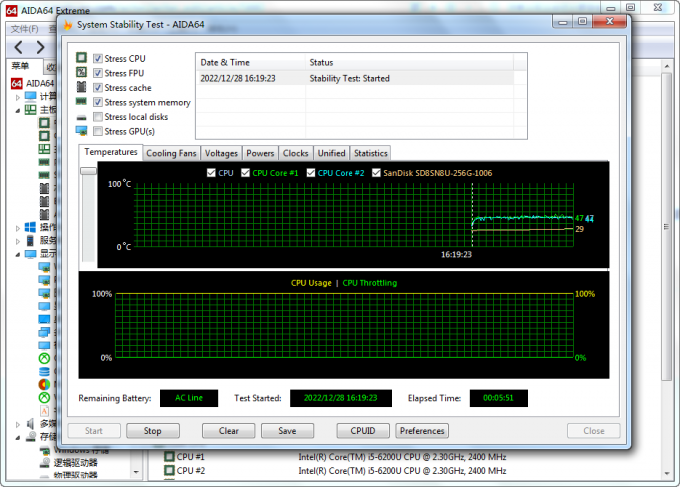Click the Stress GPU(s) monitor icon

click(x=82, y=131)
